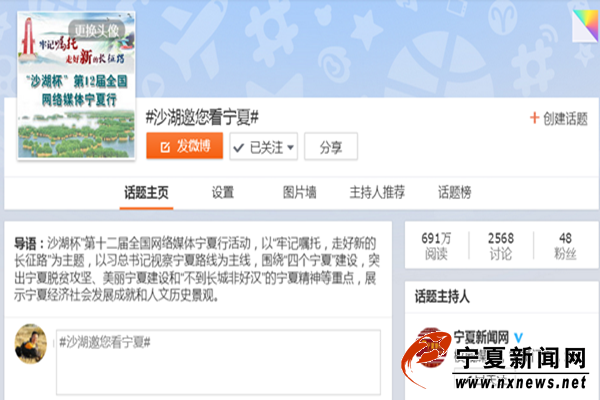Click the 分享 button

pos(331,147)
